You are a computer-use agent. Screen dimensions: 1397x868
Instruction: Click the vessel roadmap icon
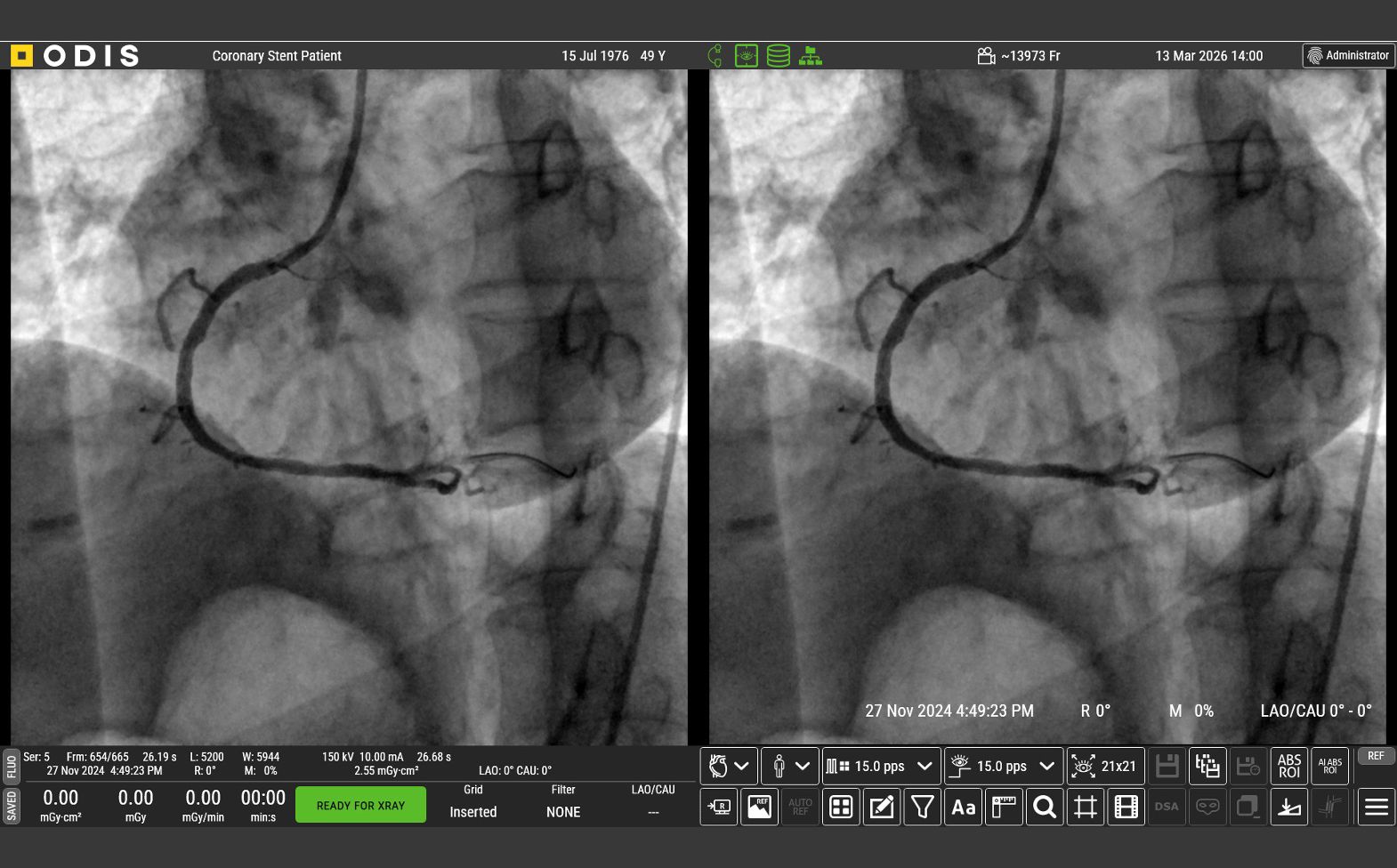pyautogui.click(x=1330, y=807)
